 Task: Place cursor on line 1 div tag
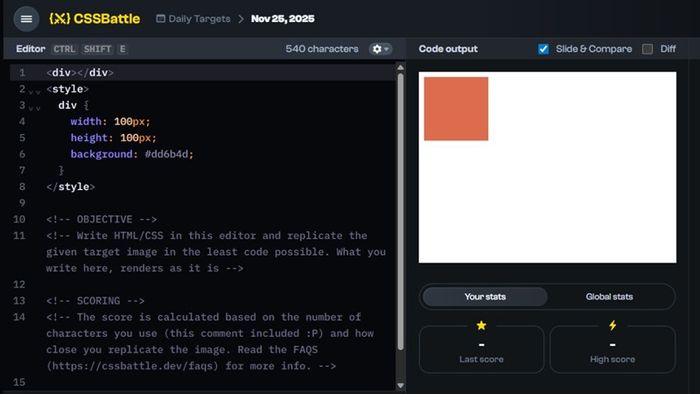(80, 72)
